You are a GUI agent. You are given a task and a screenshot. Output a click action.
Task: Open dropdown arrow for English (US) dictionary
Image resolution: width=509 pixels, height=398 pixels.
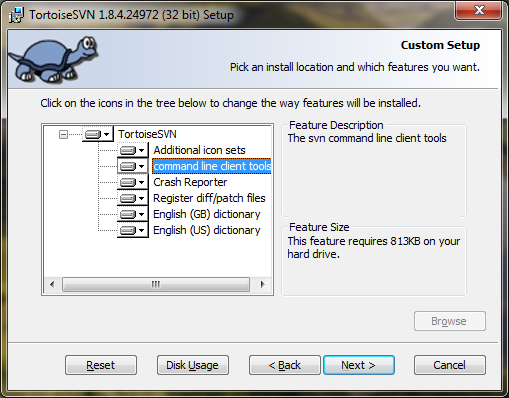pyautogui.click(x=142, y=230)
